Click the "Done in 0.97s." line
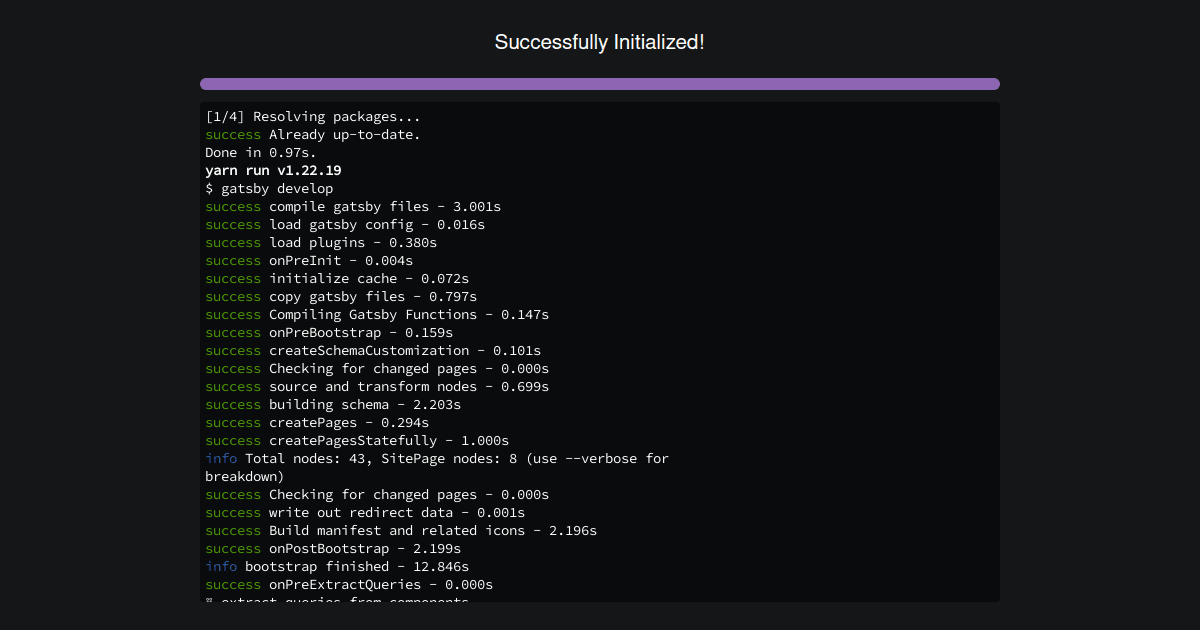This screenshot has width=1200, height=630. [x=260, y=153]
